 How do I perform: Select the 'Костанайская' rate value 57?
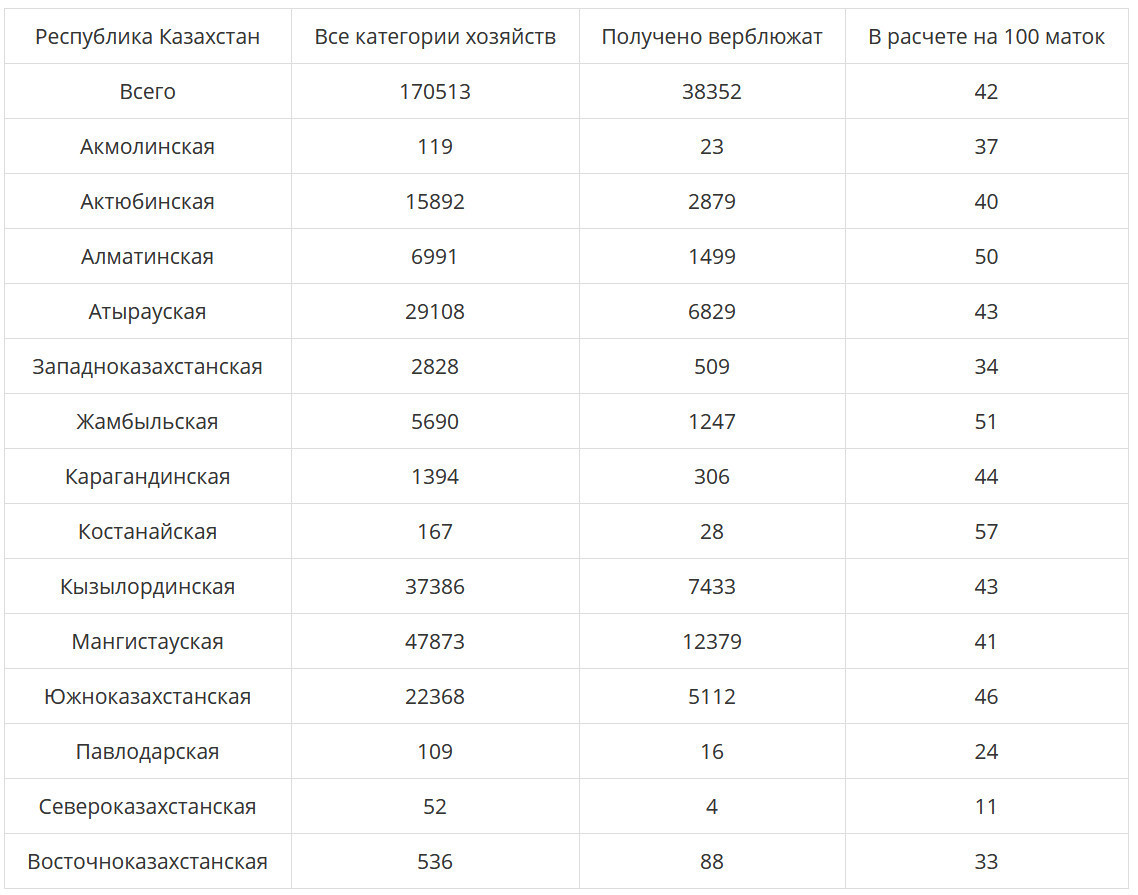click(x=986, y=531)
